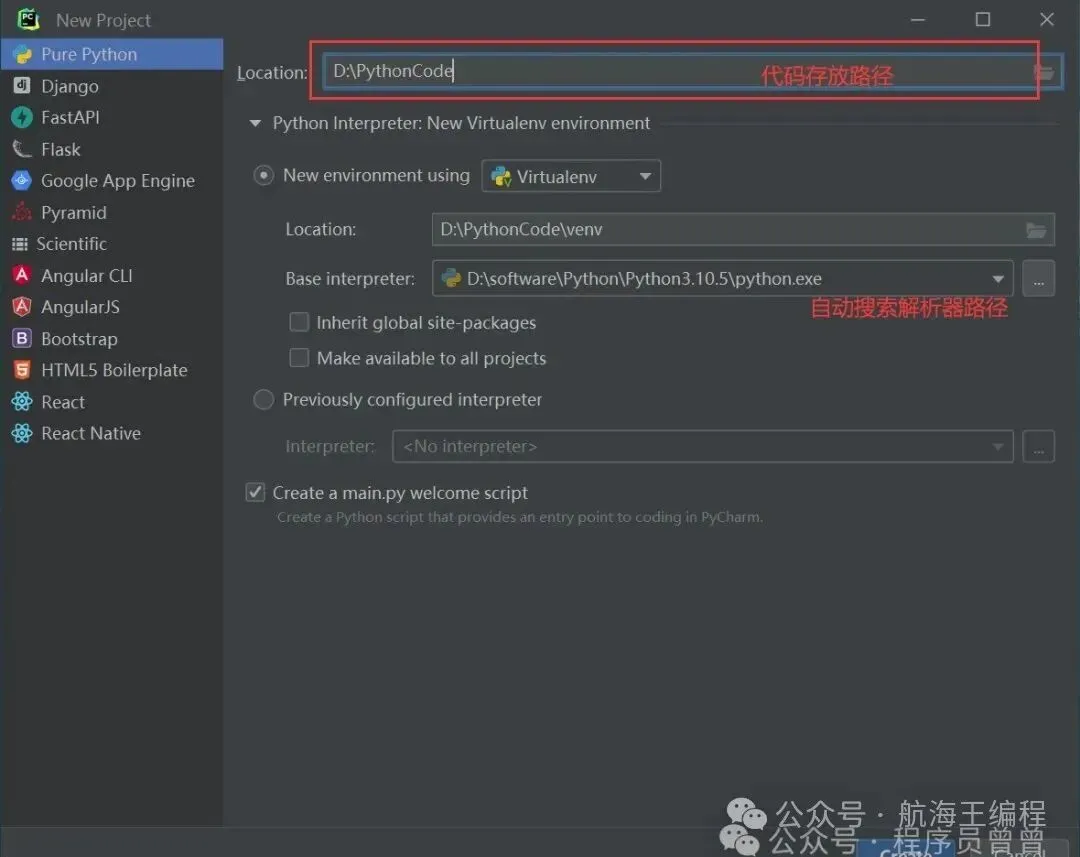Select AngularJS project type
Image resolution: width=1080 pixels, height=857 pixels.
[x=112, y=307]
